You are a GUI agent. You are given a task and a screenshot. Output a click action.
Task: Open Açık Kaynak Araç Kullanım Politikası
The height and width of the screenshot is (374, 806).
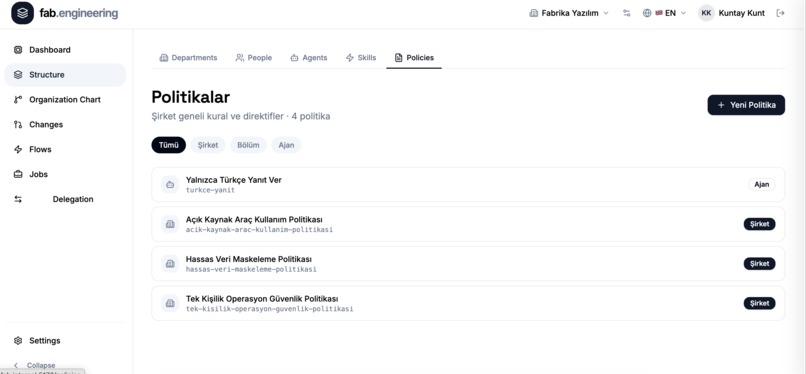(x=468, y=224)
